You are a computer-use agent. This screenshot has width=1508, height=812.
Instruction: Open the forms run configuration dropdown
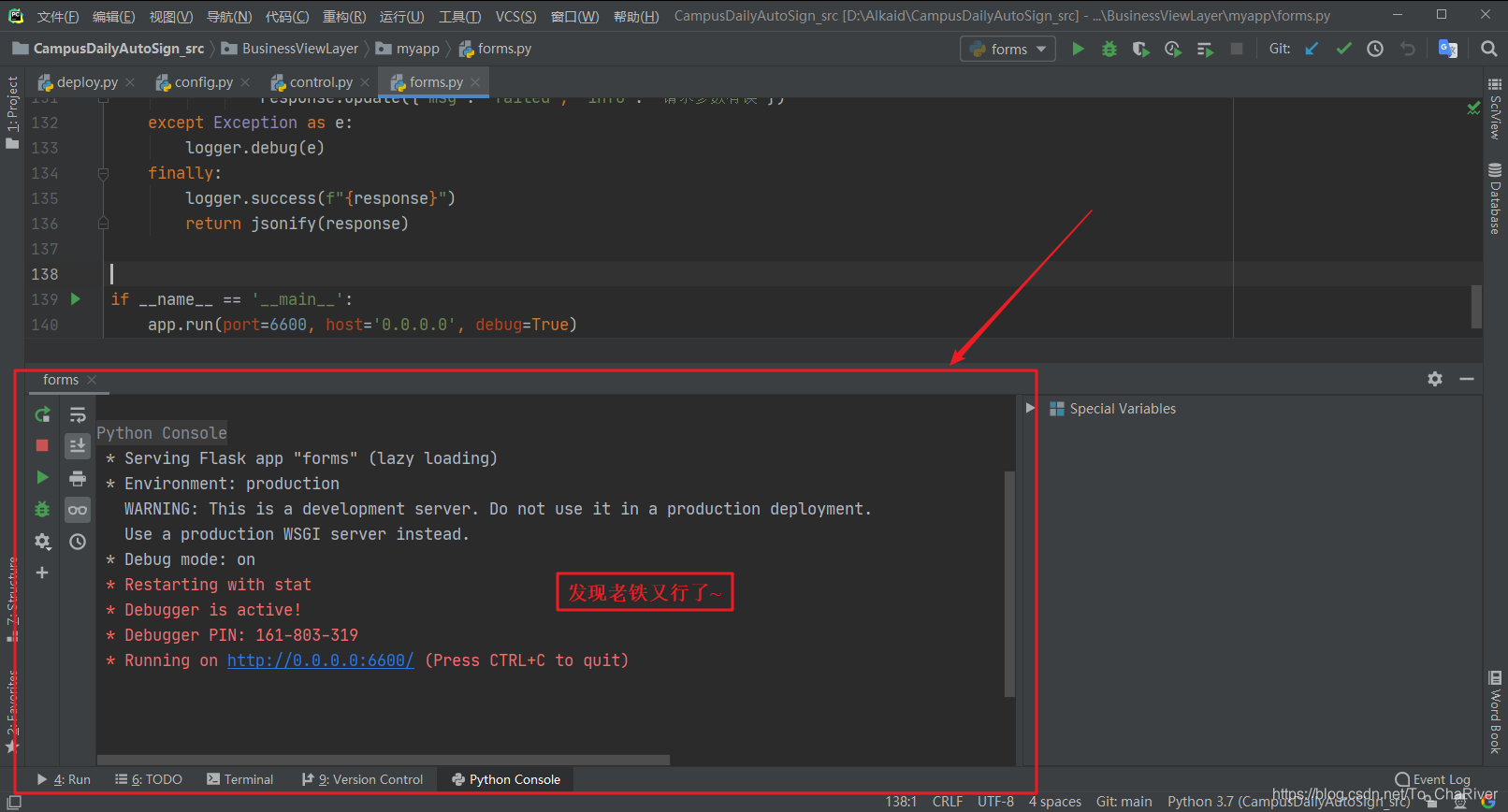click(x=1008, y=49)
